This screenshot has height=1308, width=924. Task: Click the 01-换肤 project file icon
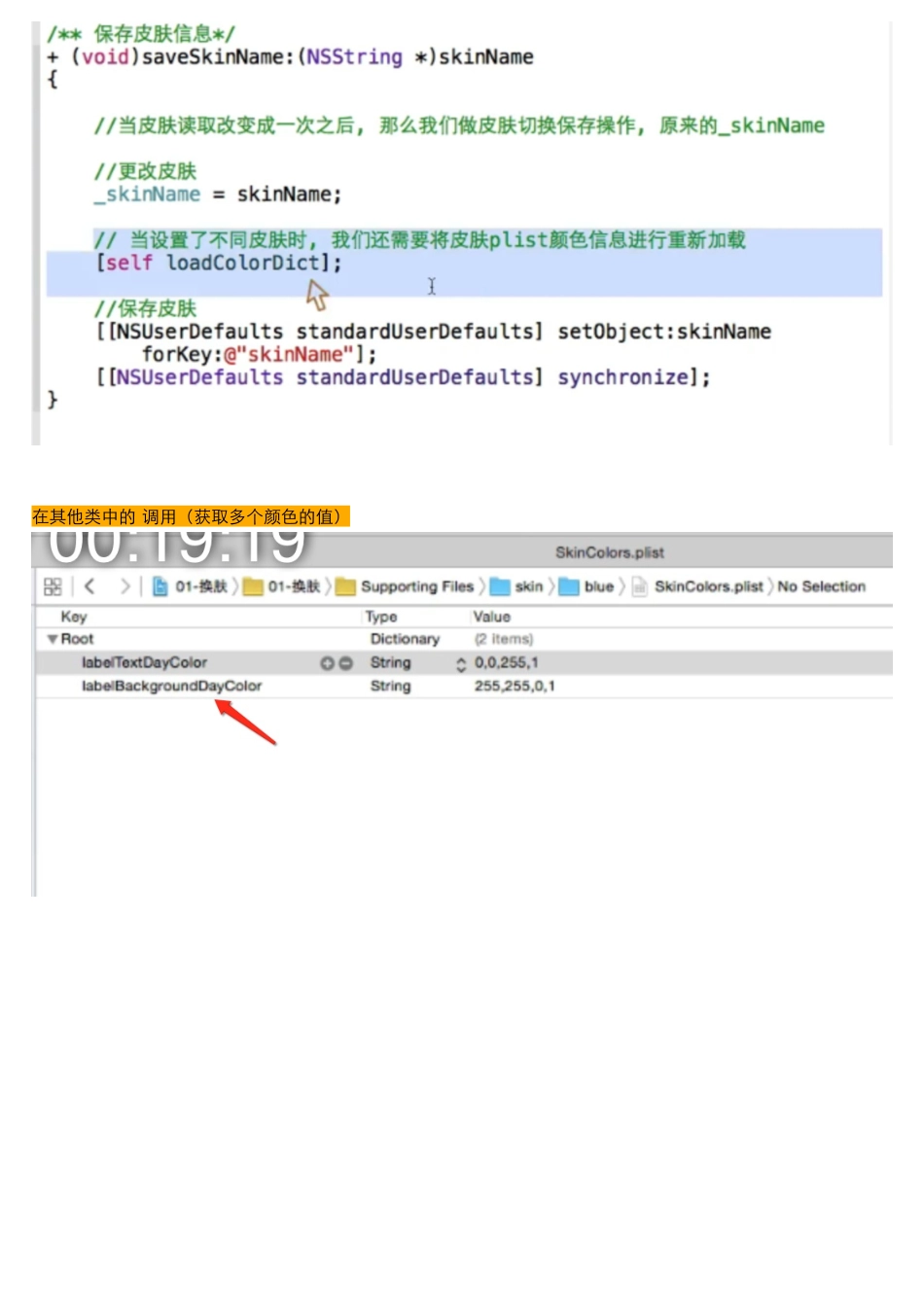[160, 586]
